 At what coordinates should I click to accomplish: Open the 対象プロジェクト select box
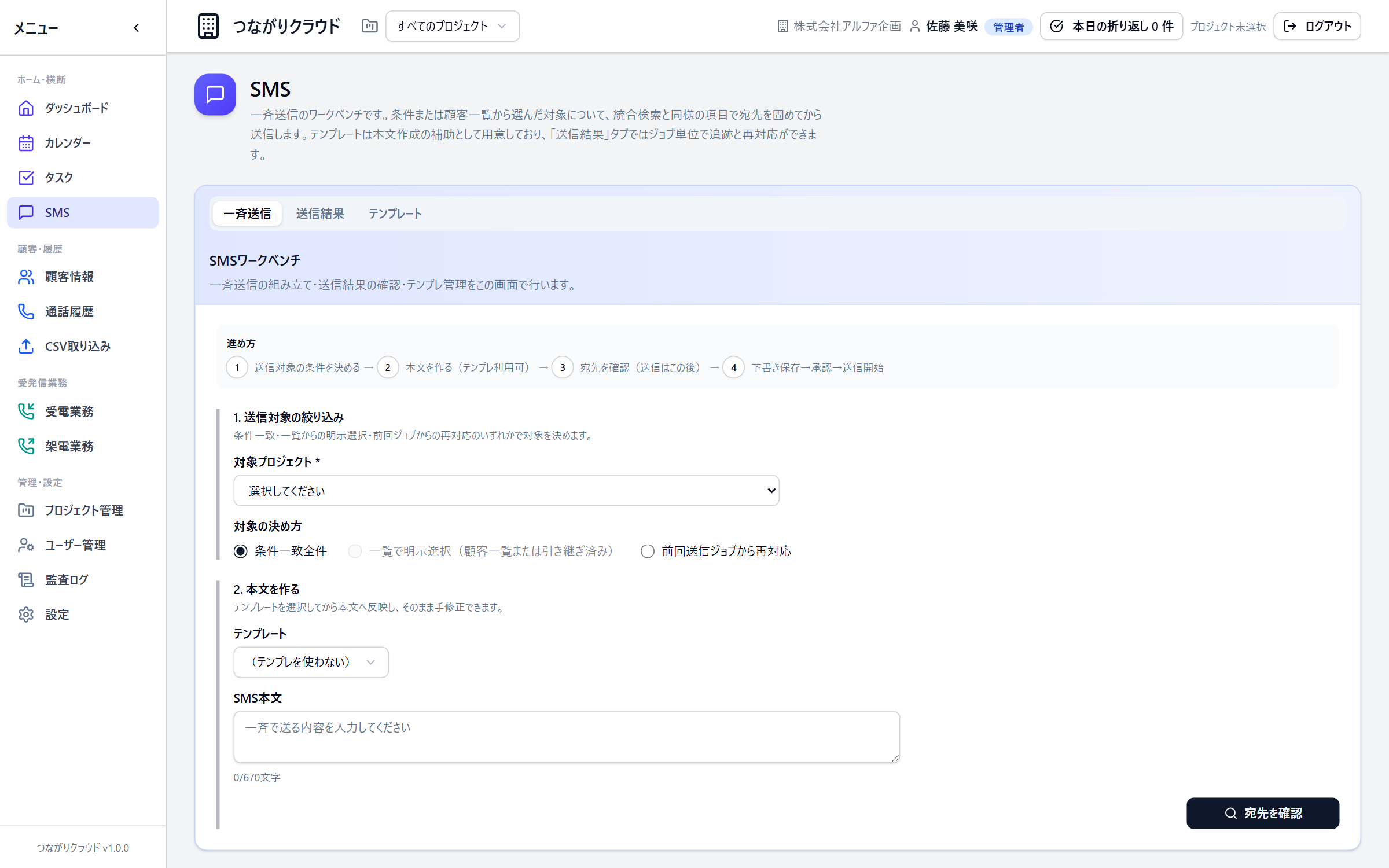click(506, 491)
